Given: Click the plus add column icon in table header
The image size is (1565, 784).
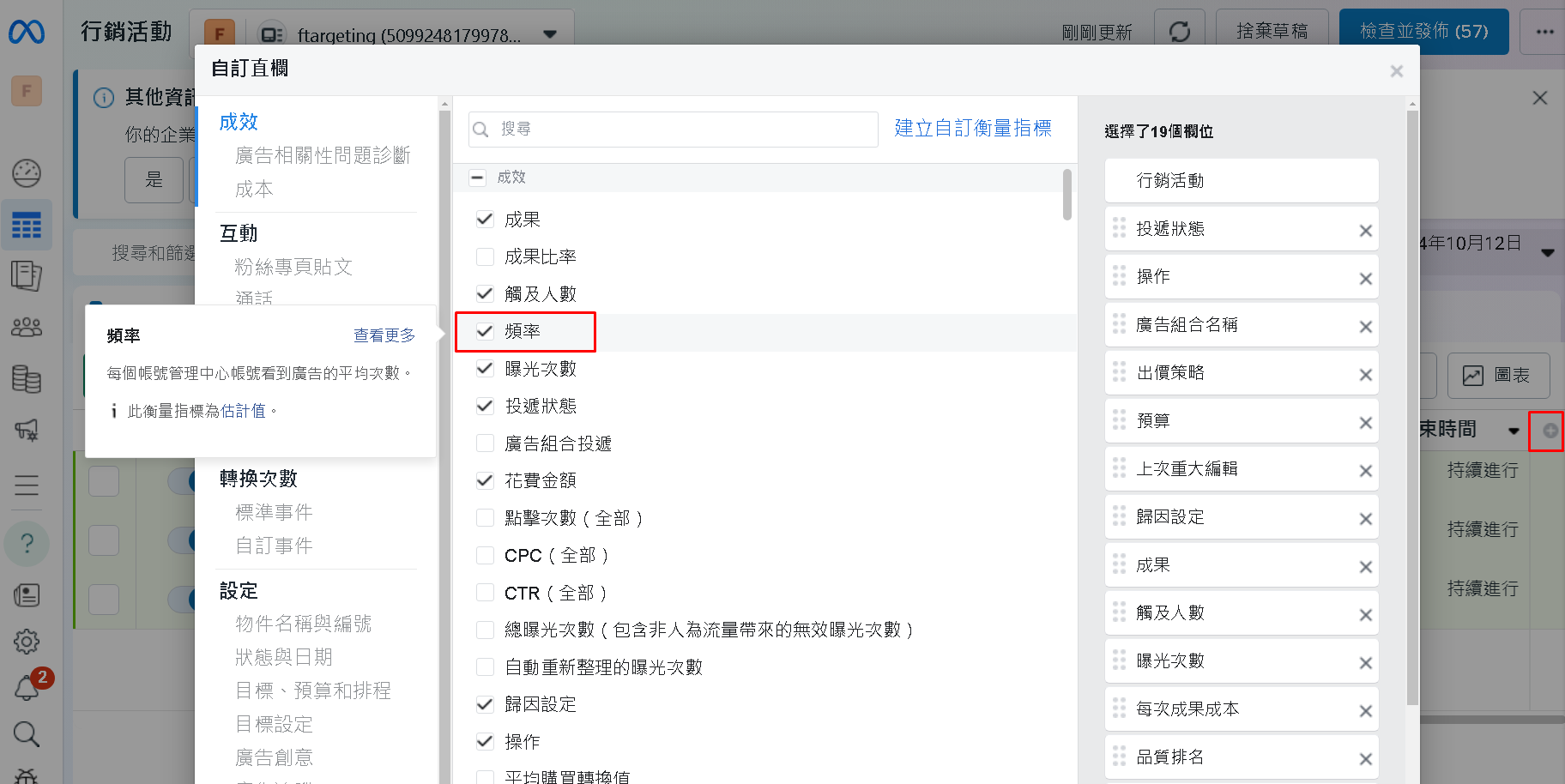Looking at the screenshot, I should [1550, 431].
